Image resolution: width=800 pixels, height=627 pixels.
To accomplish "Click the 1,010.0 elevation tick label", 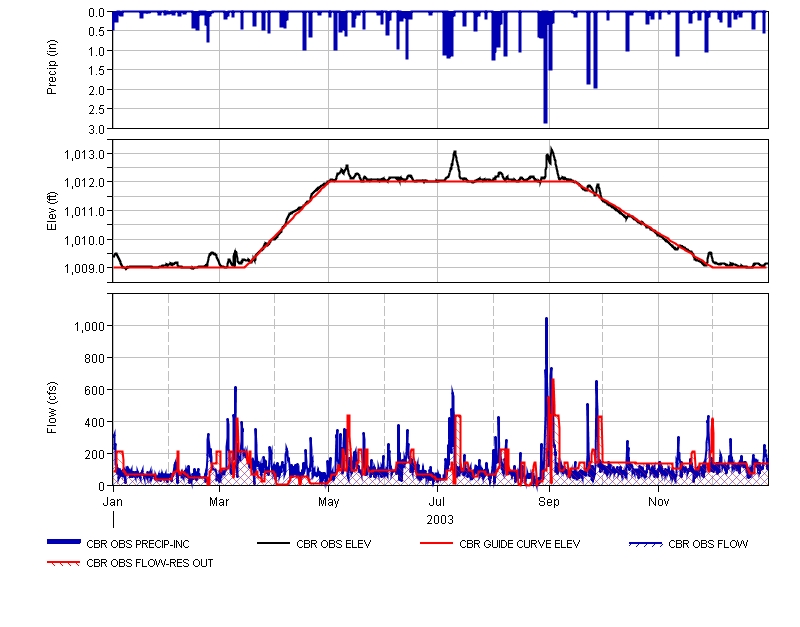I will 85,240.
